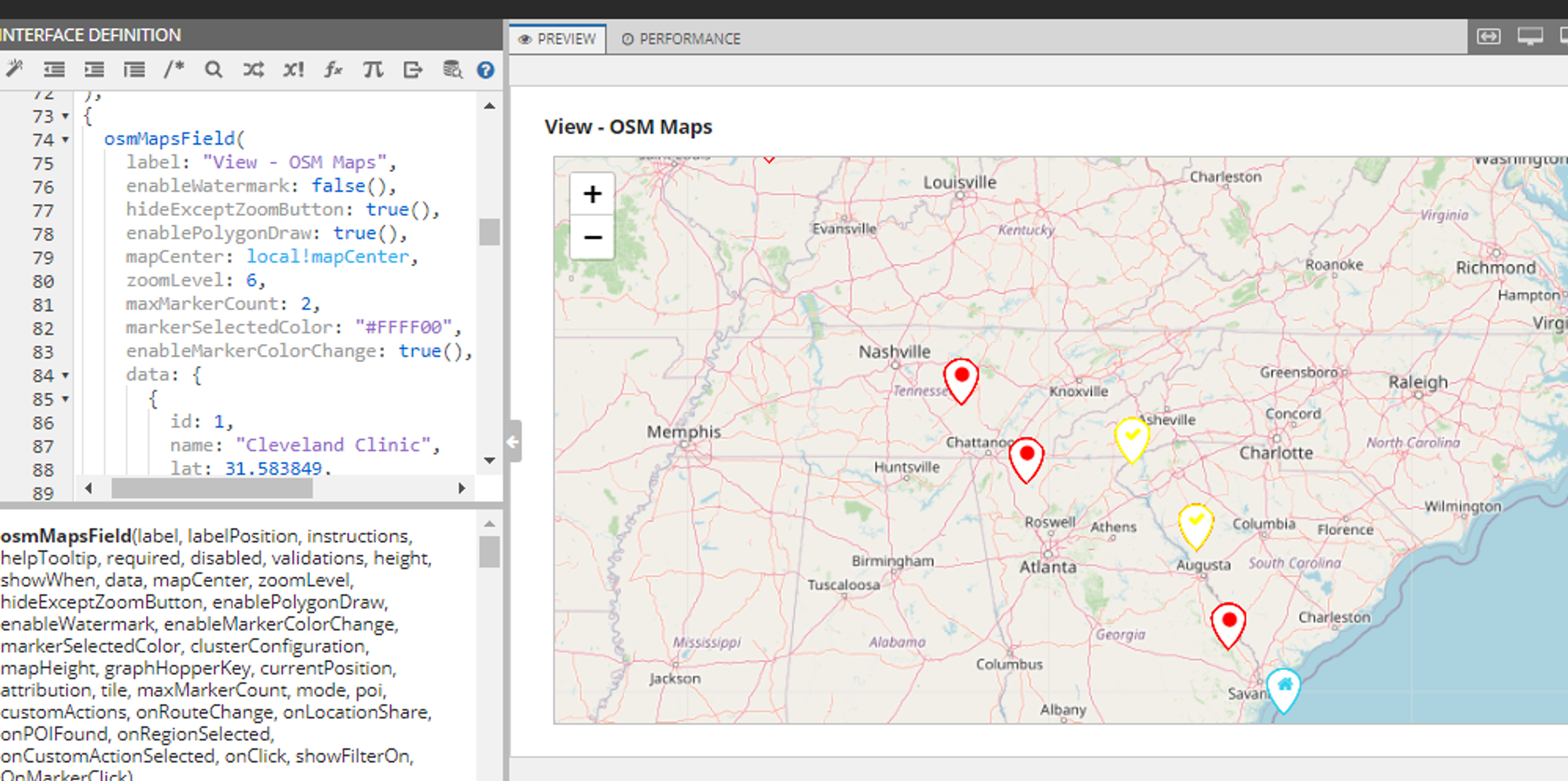1568x781 pixels.
Task: Click the code editor scroll-down arrow
Action: pyautogui.click(x=490, y=461)
